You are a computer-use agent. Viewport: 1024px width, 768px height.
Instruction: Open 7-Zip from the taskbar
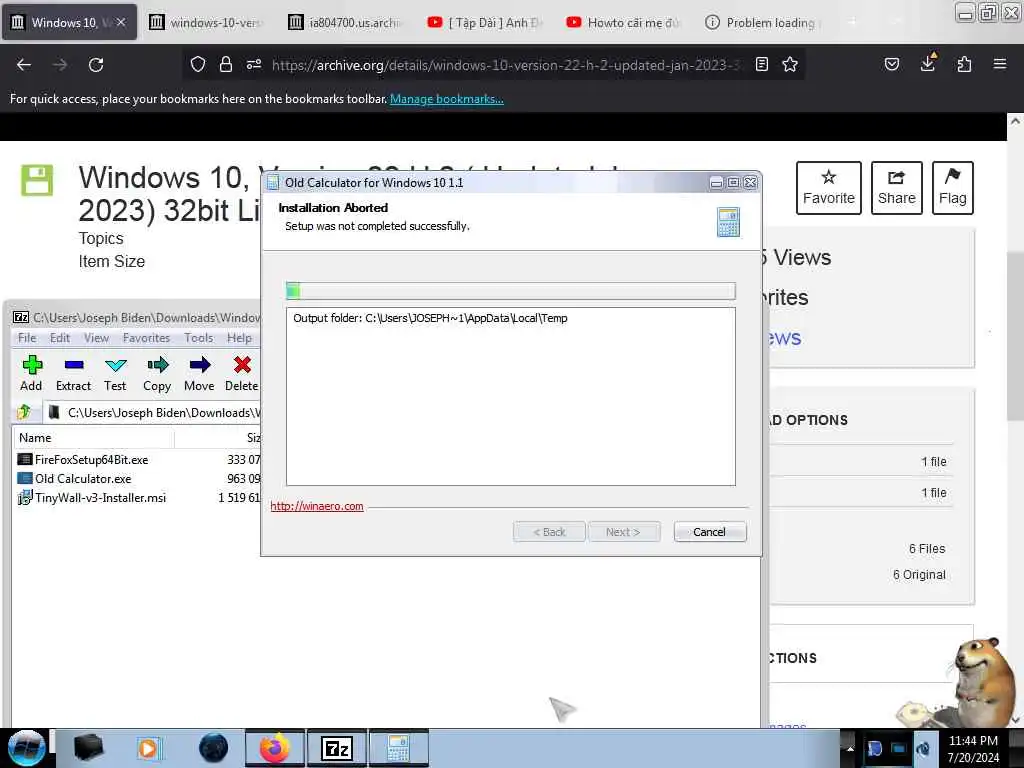337,748
